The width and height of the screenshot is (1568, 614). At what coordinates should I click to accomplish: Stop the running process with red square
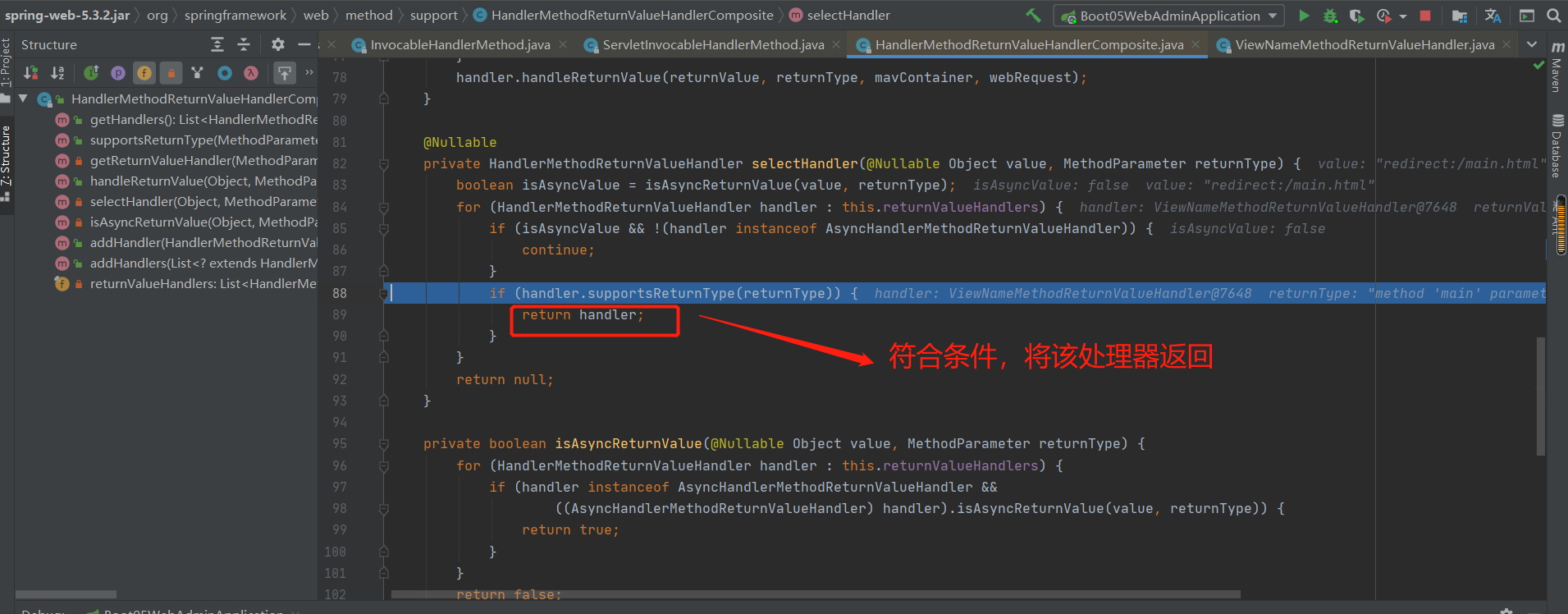click(x=1425, y=16)
